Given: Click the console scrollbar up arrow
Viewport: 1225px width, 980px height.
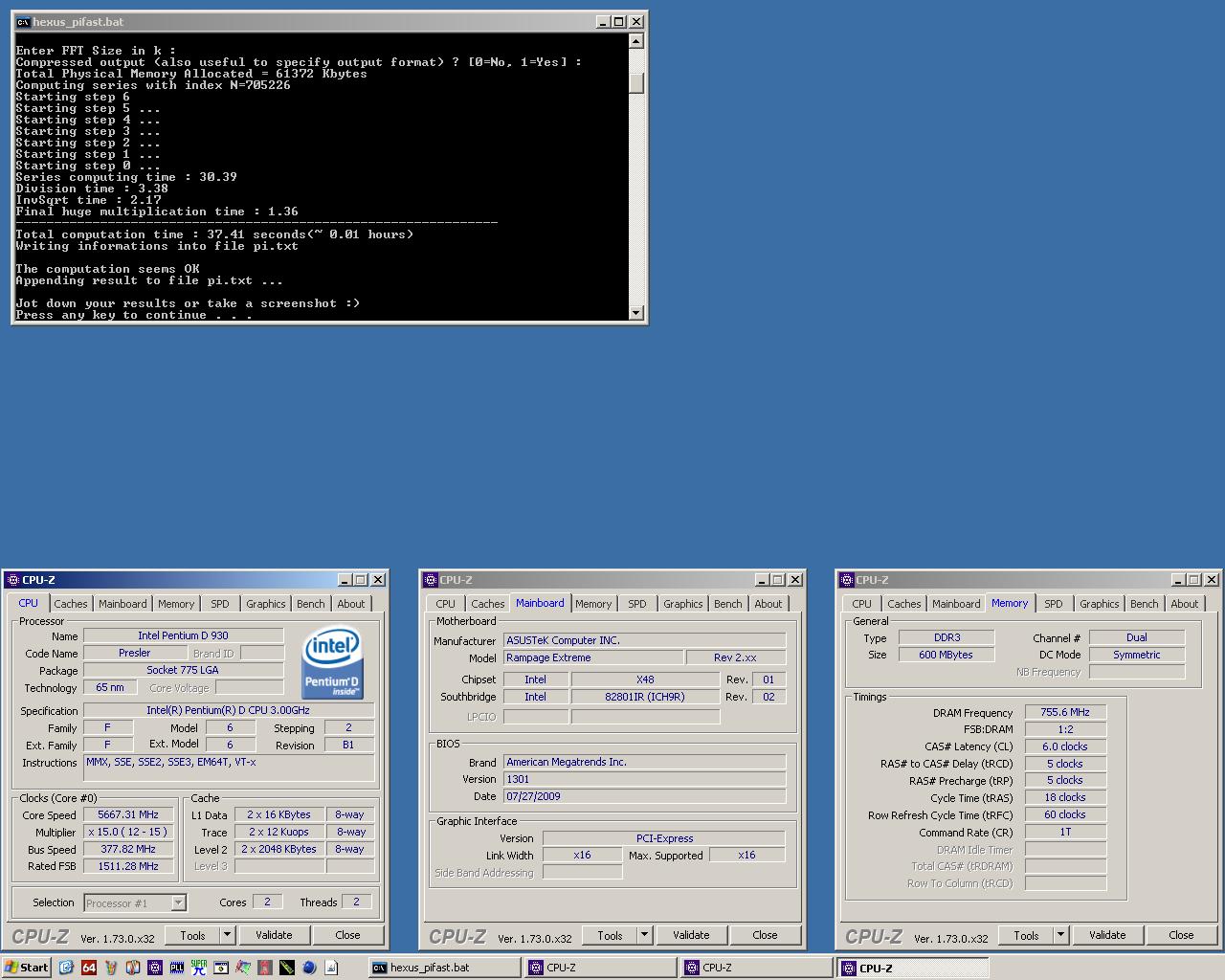Looking at the screenshot, I should tap(636, 41).
